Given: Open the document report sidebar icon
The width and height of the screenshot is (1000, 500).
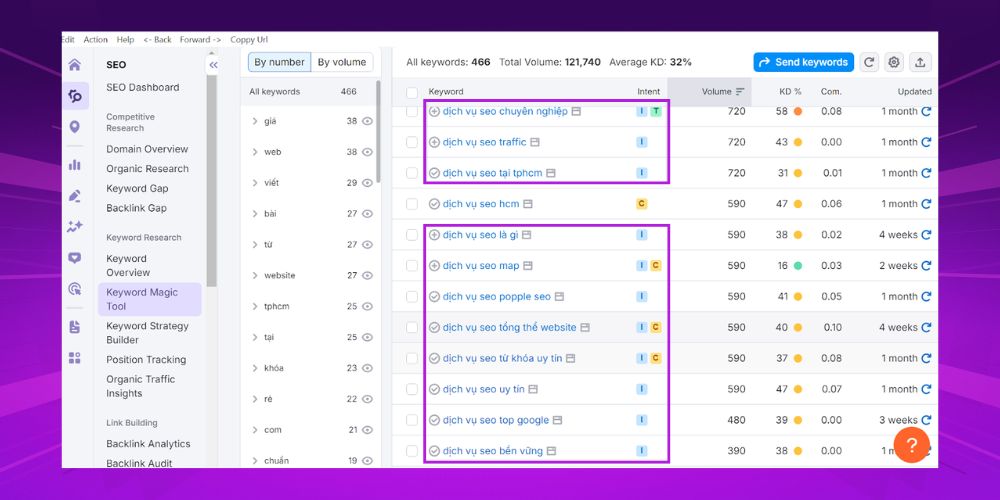Looking at the screenshot, I should [75, 327].
